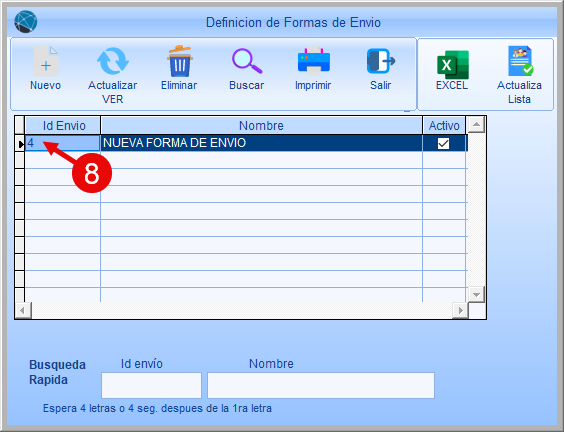The image size is (564, 432).
Task: Click the Actualiza Lista icon
Action: pyautogui.click(x=520, y=61)
